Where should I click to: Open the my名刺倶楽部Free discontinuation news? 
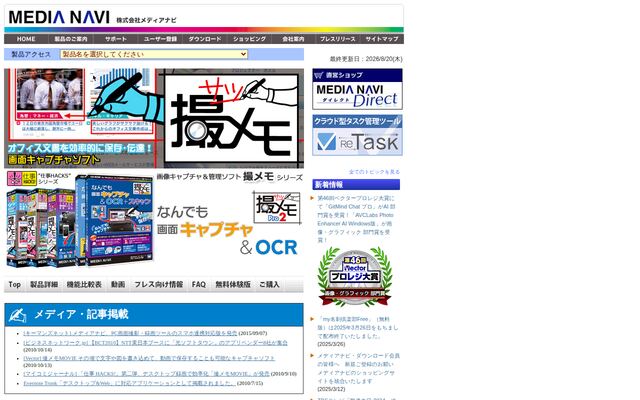(x=358, y=327)
